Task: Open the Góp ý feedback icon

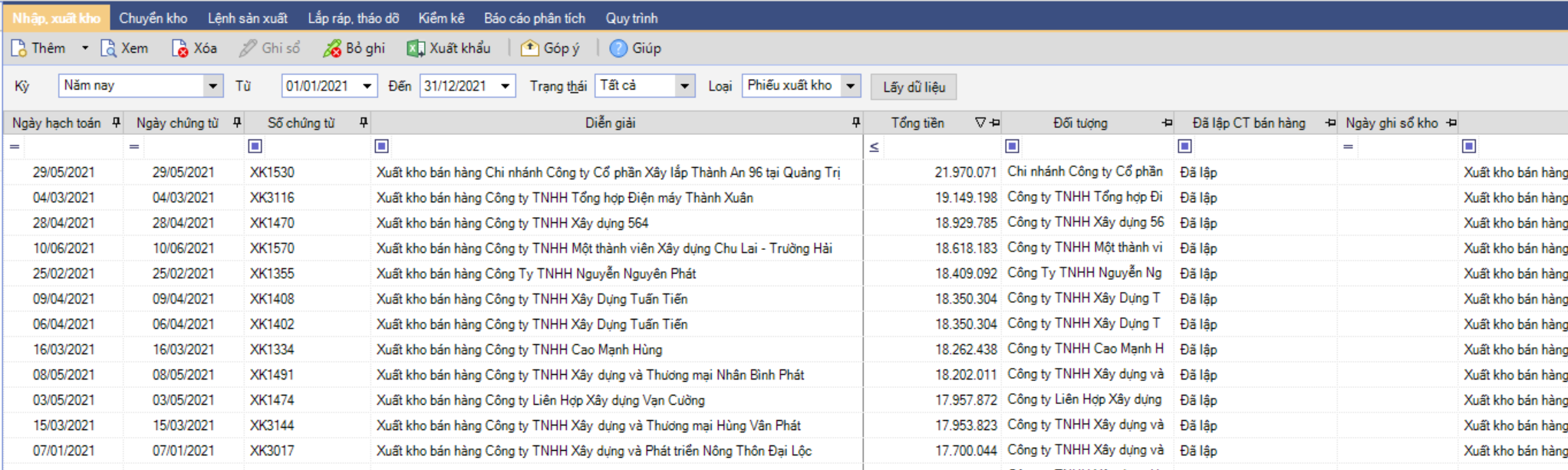Action: [x=529, y=48]
